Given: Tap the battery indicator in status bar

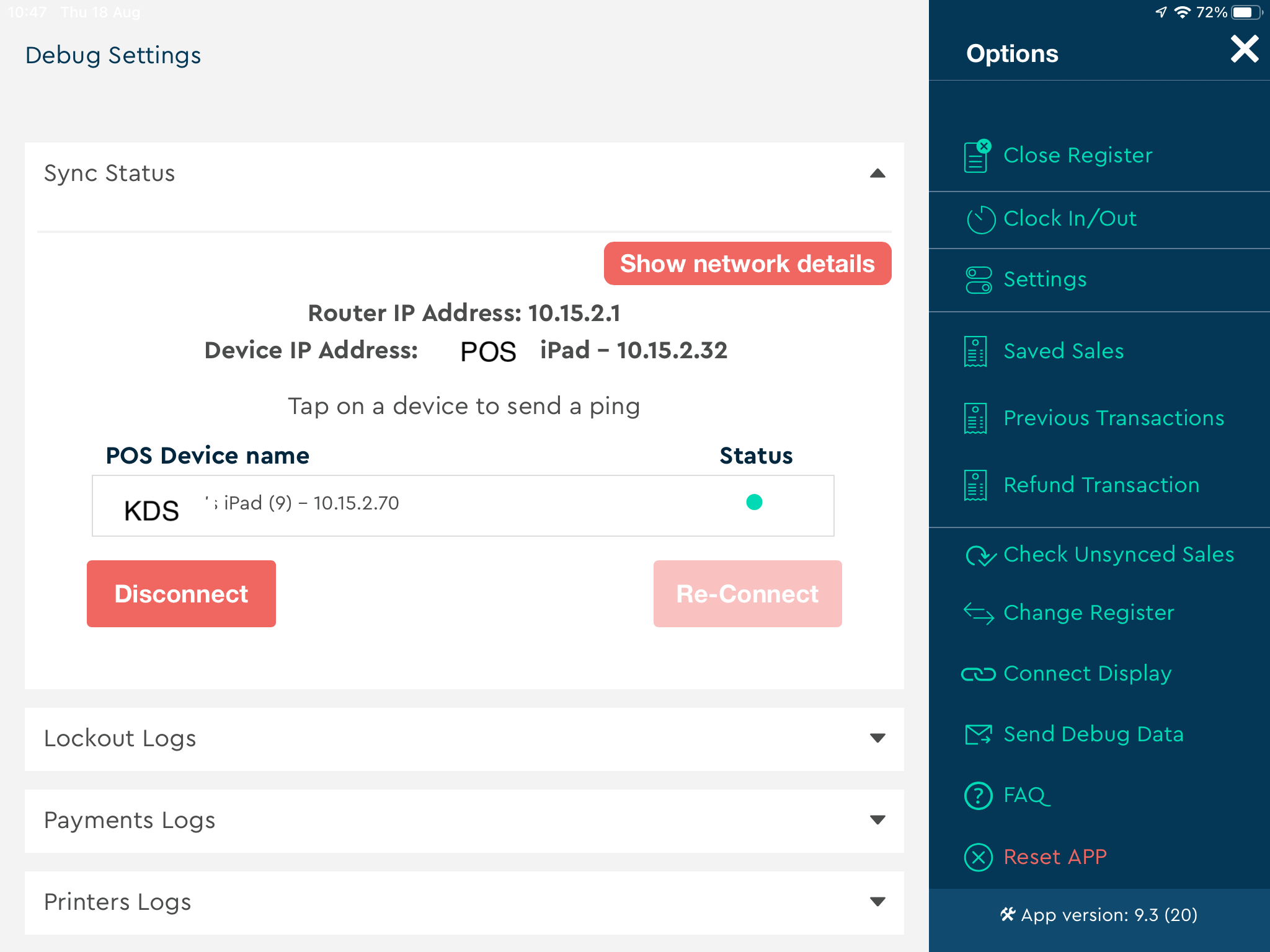Looking at the screenshot, I should coord(1246,12).
